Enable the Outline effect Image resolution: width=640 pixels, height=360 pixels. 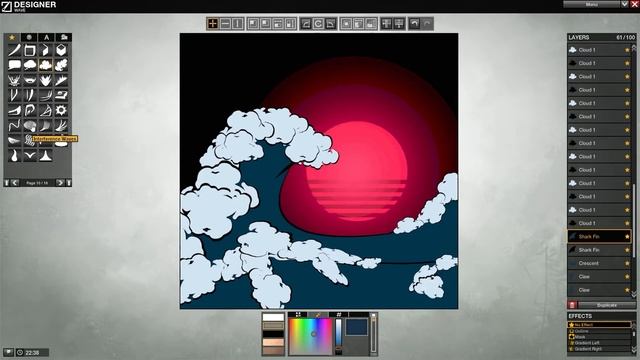point(599,331)
